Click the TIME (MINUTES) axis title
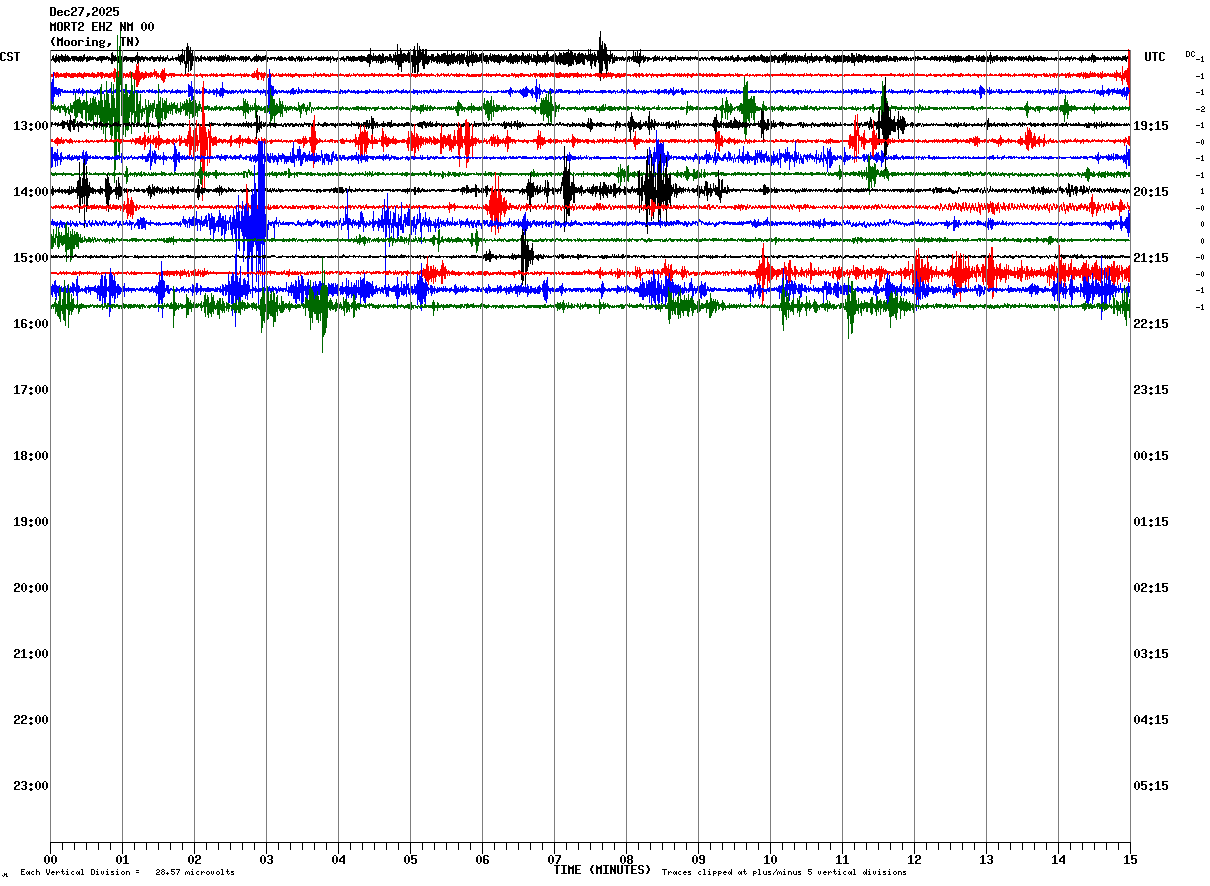Screen dimensions: 1210x886 click(602, 870)
